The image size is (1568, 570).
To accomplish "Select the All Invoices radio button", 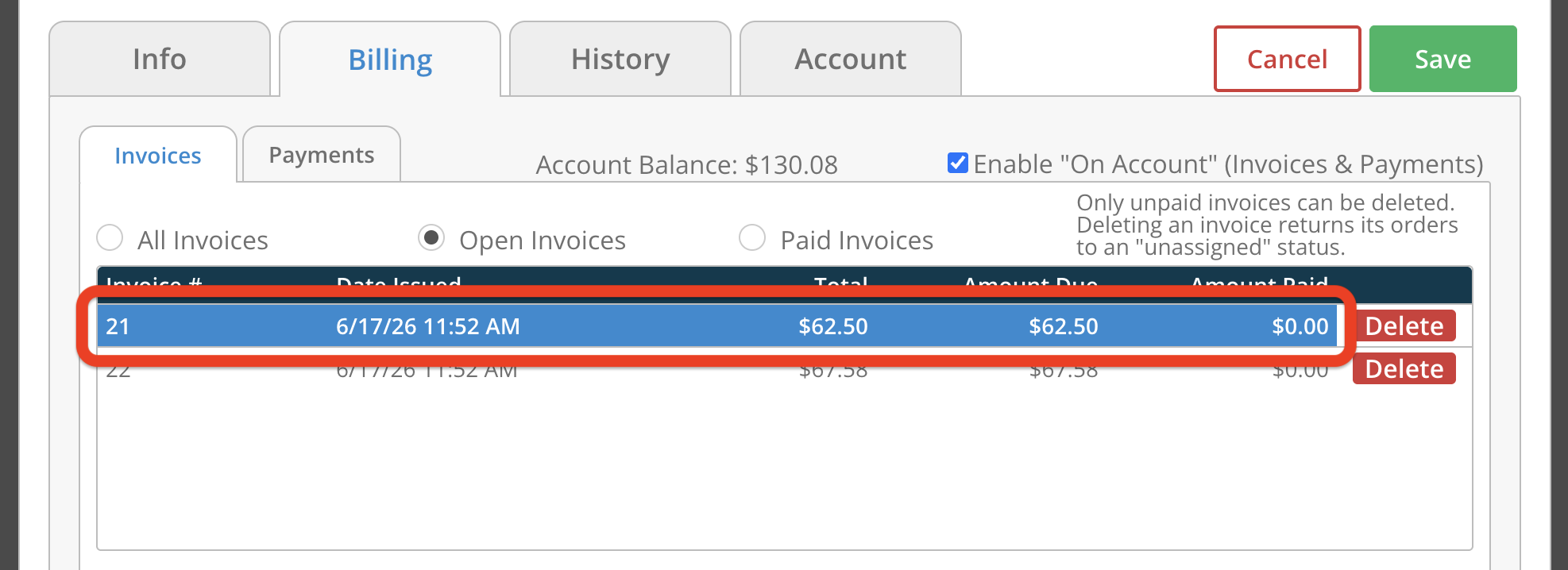I will coord(110,237).
